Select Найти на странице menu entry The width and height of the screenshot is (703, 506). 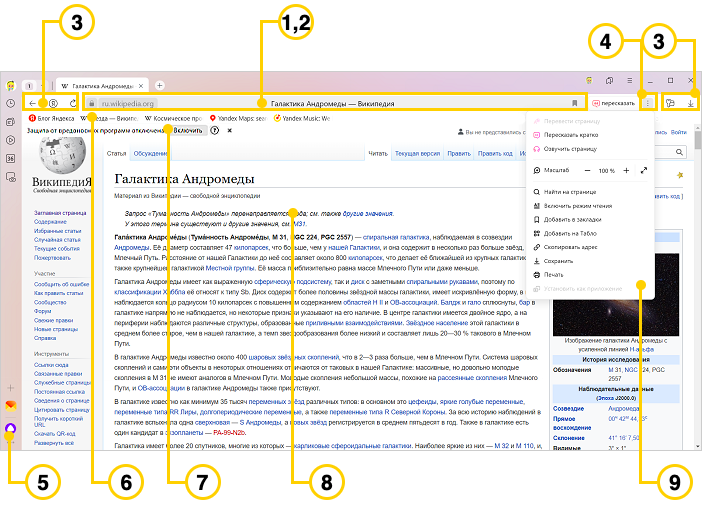[570, 192]
